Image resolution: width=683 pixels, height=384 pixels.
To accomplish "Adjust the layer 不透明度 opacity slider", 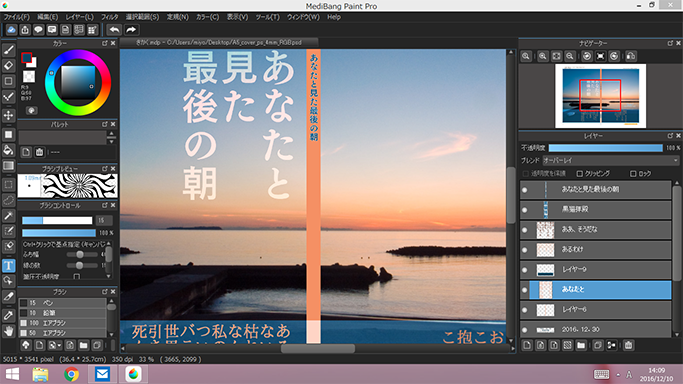I will [605, 148].
